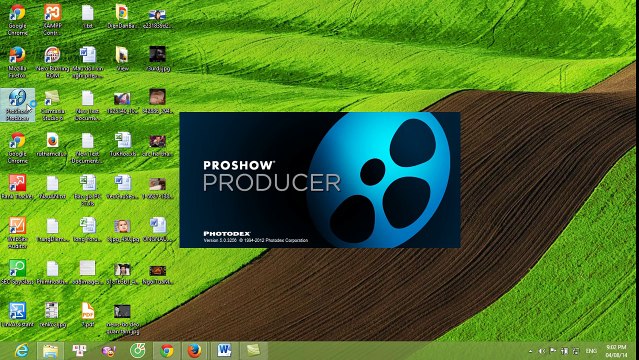Select the Google Chrome shortcut beside XAMPP
The height and width of the screenshot is (360, 639).
point(17,19)
